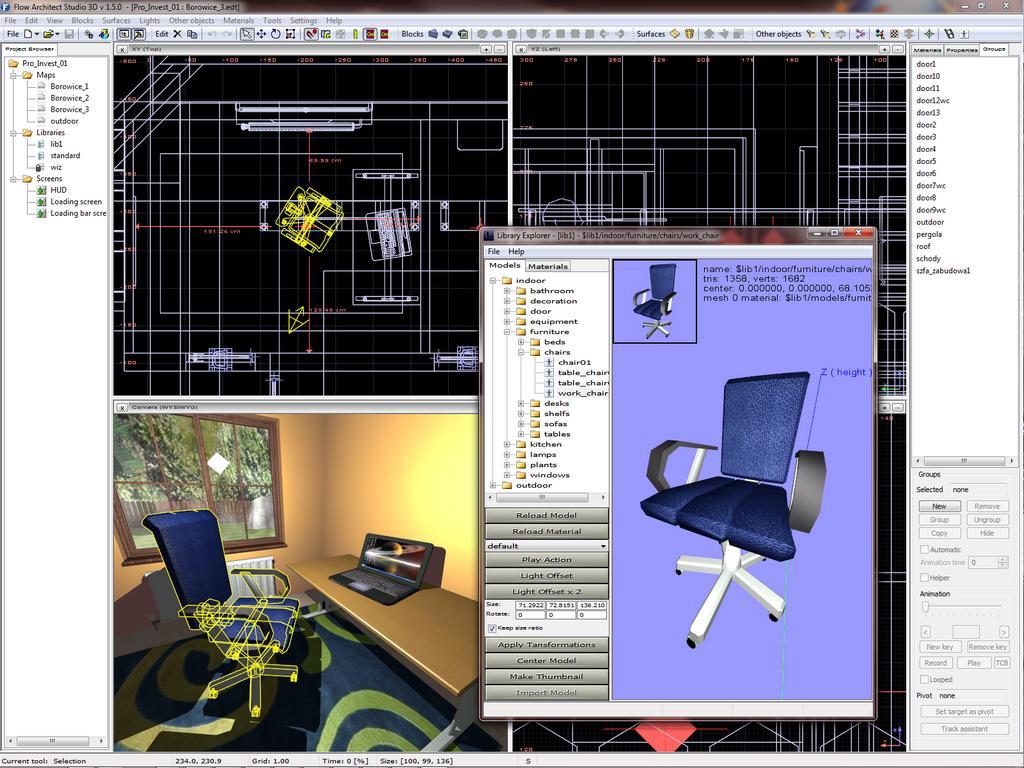
Task: Click Apply Transformations button
Action: point(547,645)
